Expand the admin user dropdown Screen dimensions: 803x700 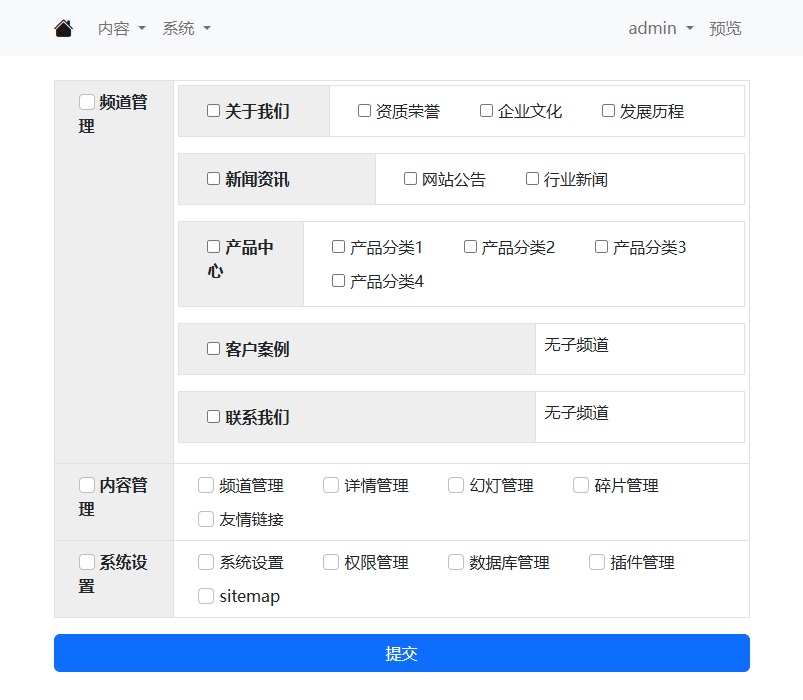coord(661,28)
